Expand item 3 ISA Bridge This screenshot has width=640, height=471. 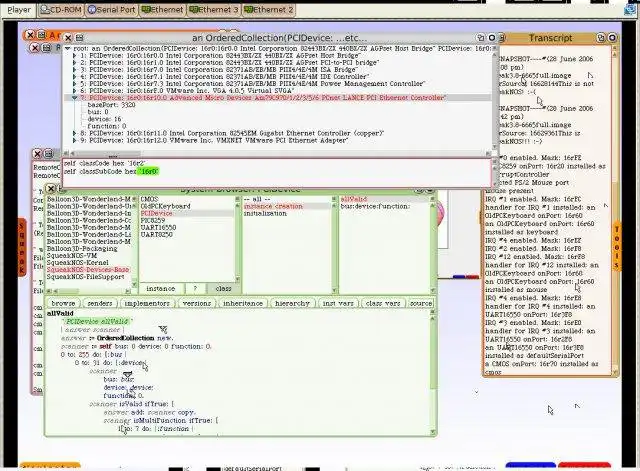pyautogui.click(x=75, y=69)
